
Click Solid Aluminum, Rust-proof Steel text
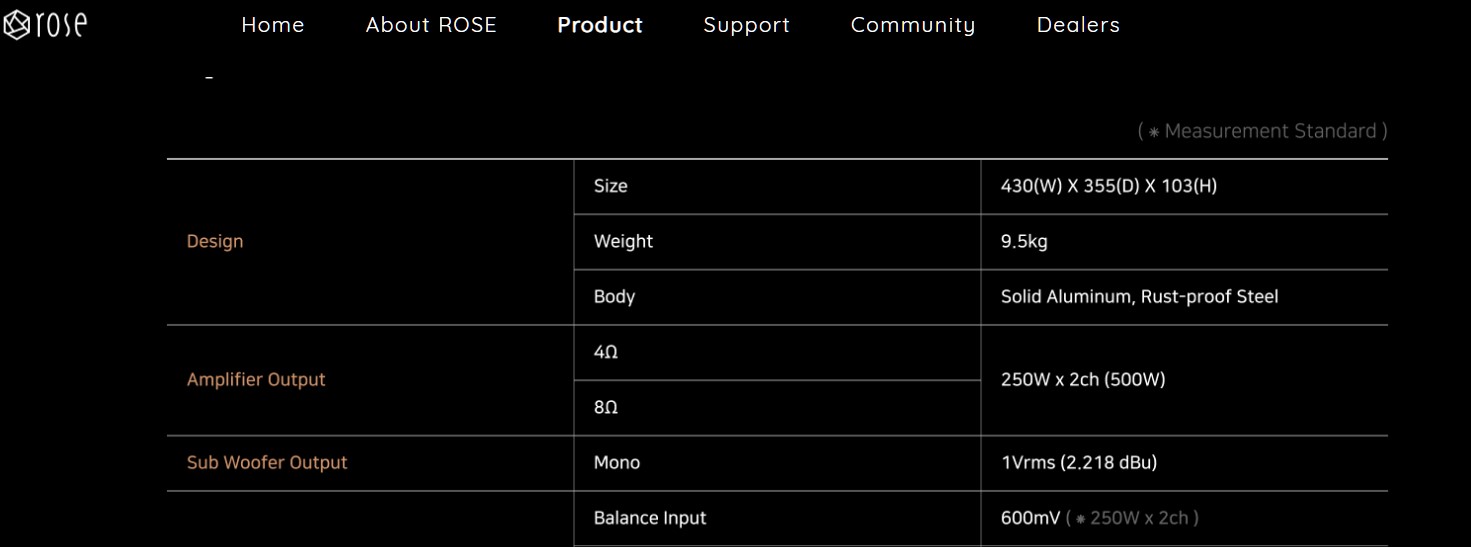pos(1139,297)
